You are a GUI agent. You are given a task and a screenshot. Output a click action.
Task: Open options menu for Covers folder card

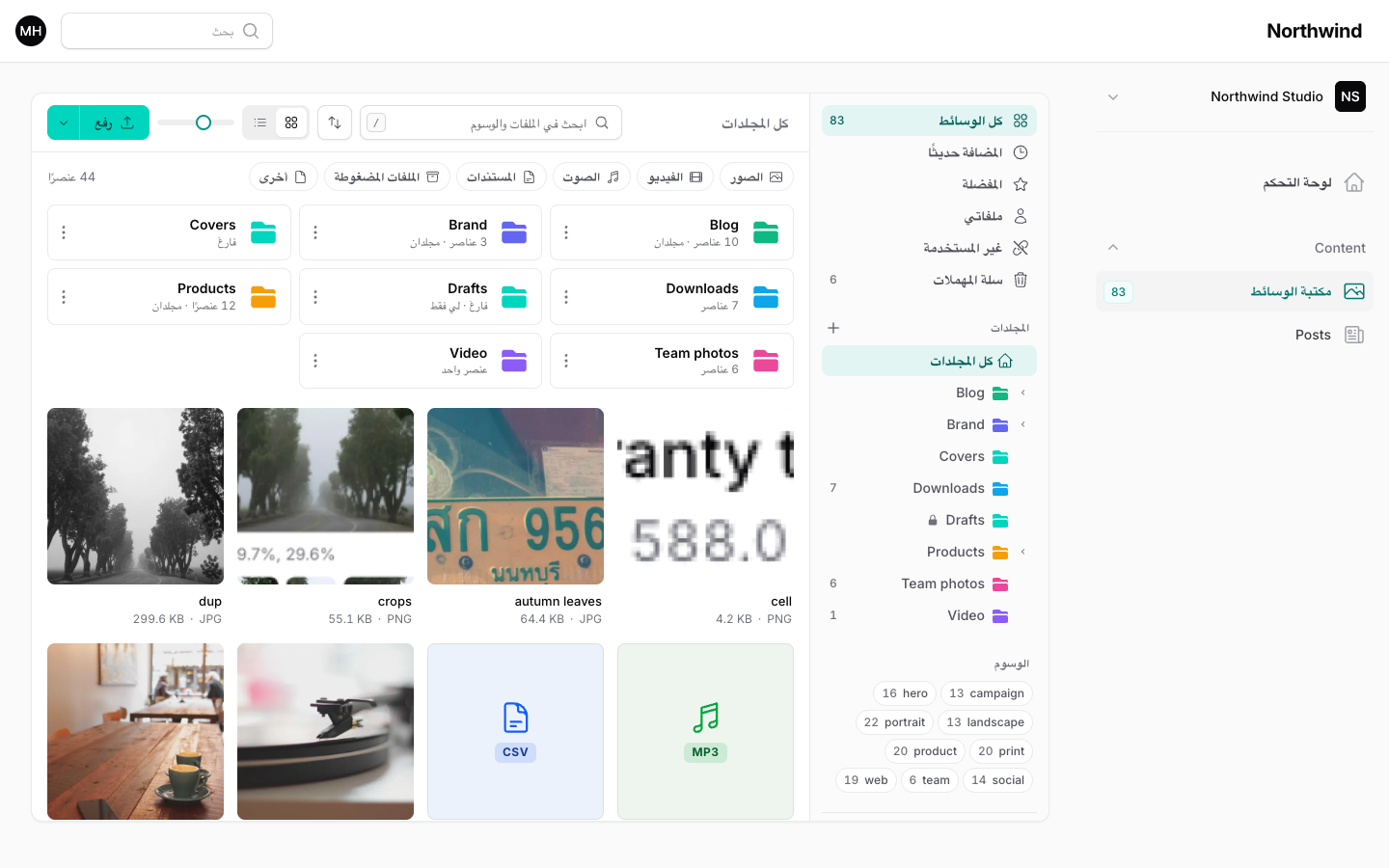(64, 232)
